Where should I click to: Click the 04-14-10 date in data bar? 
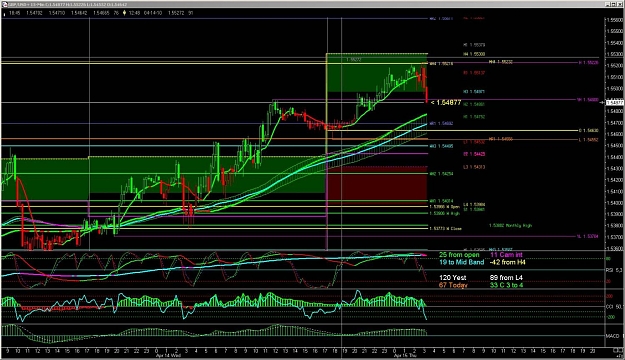[153, 13]
